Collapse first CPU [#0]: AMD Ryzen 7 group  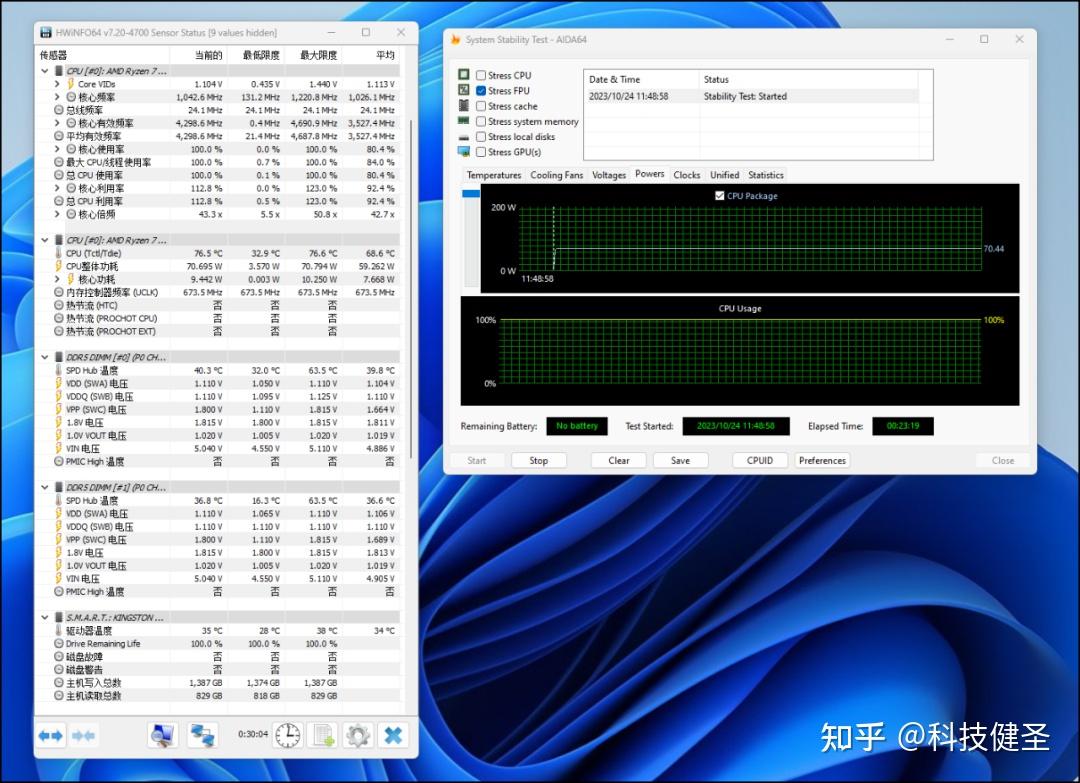(45, 71)
